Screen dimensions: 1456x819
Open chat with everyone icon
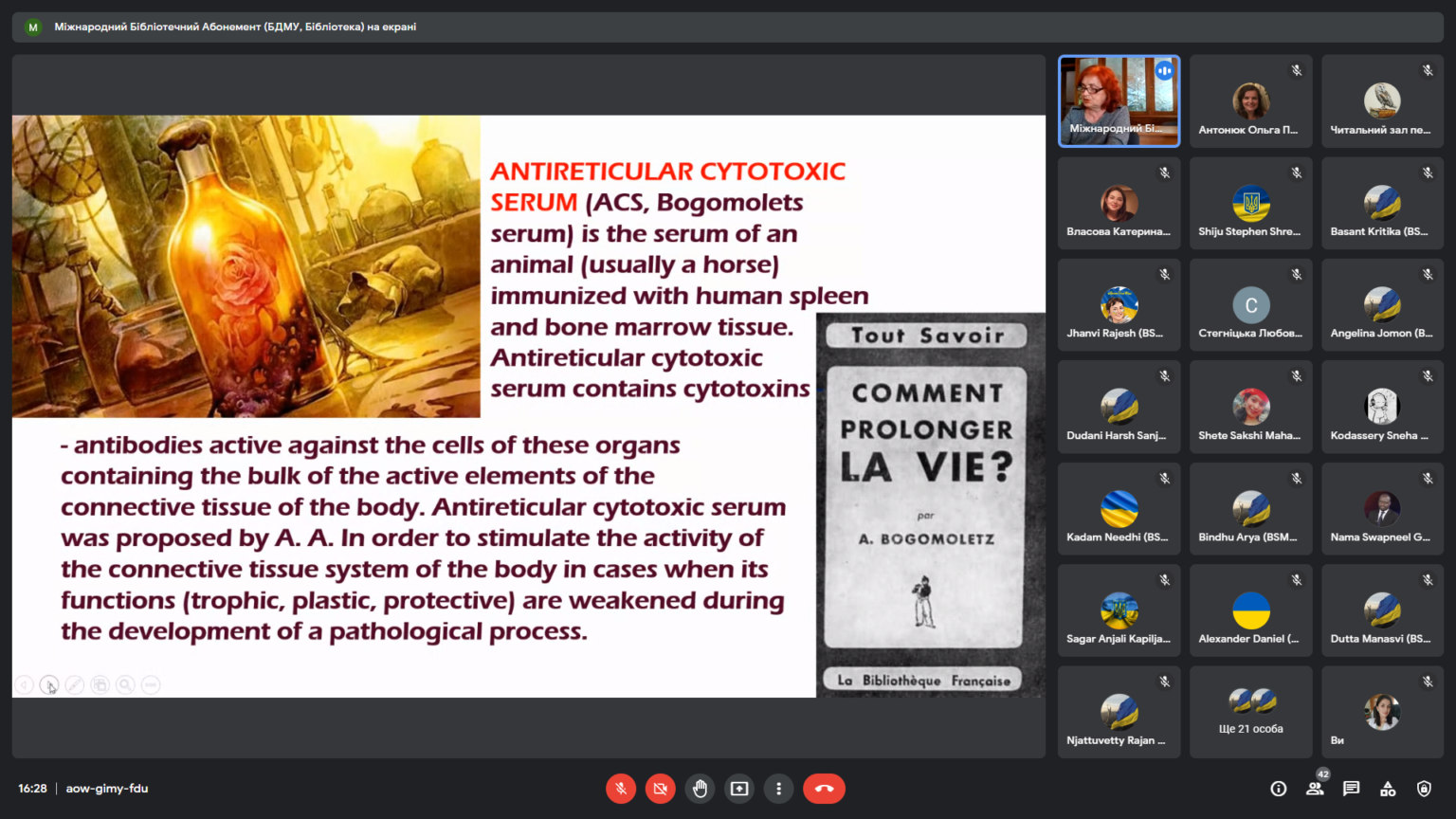(1352, 789)
